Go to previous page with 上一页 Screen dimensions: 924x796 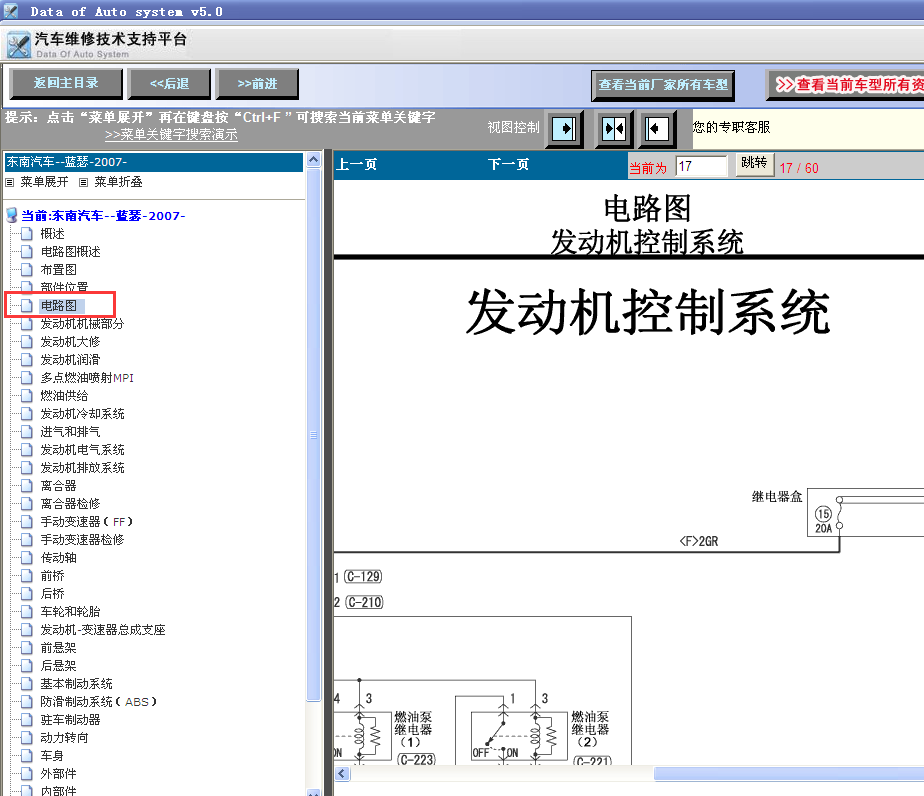[357, 164]
